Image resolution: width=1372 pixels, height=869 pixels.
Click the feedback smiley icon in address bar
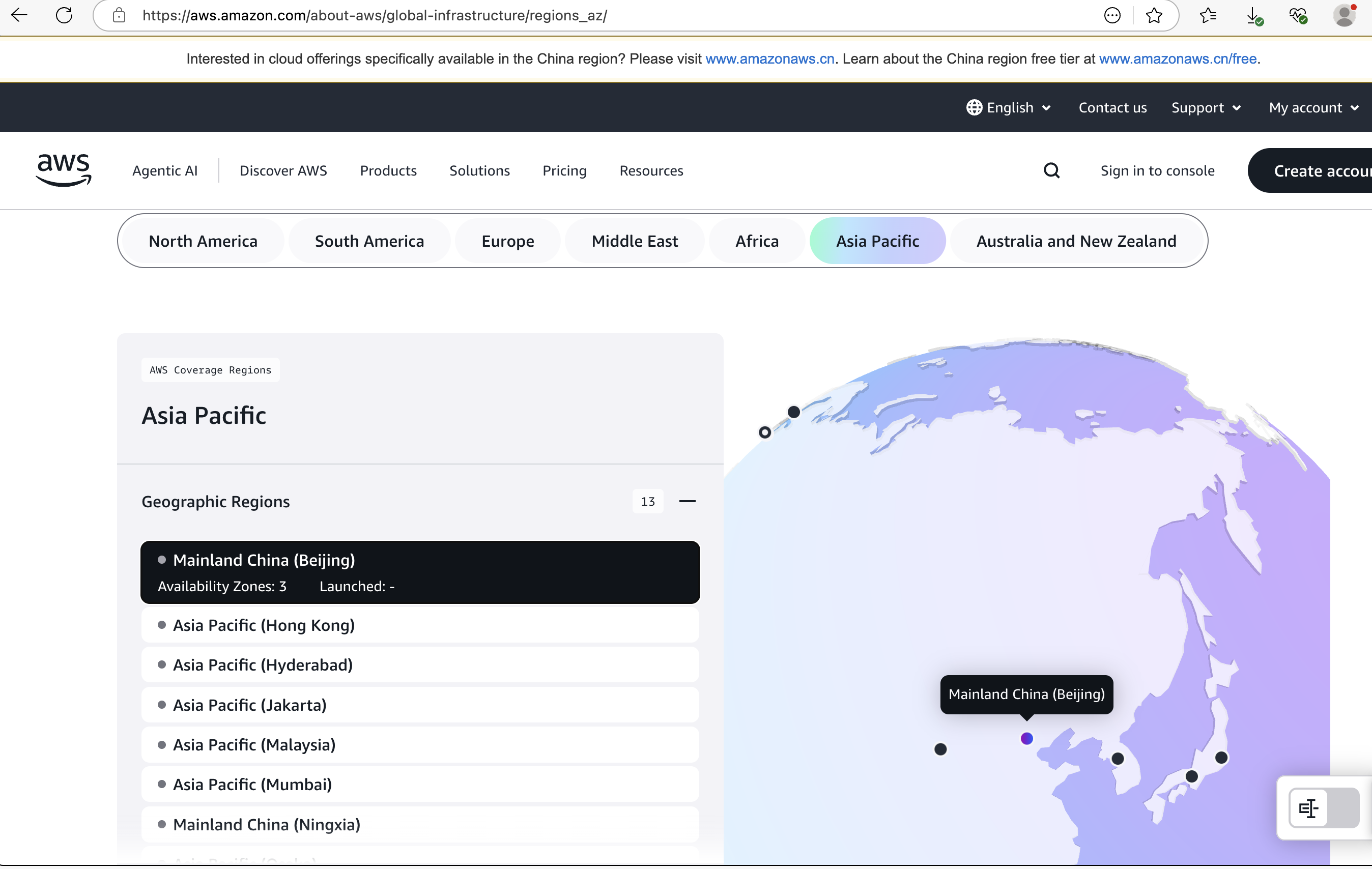click(x=1111, y=15)
